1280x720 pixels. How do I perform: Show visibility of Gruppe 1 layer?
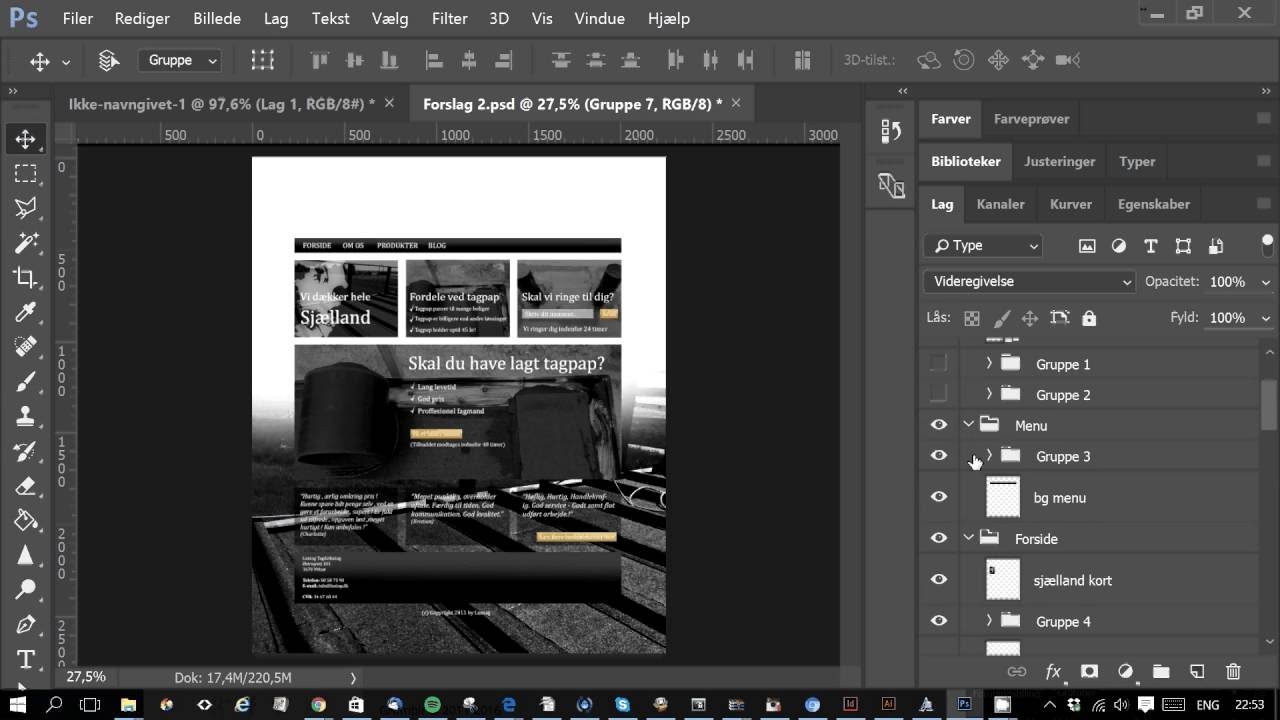938,364
